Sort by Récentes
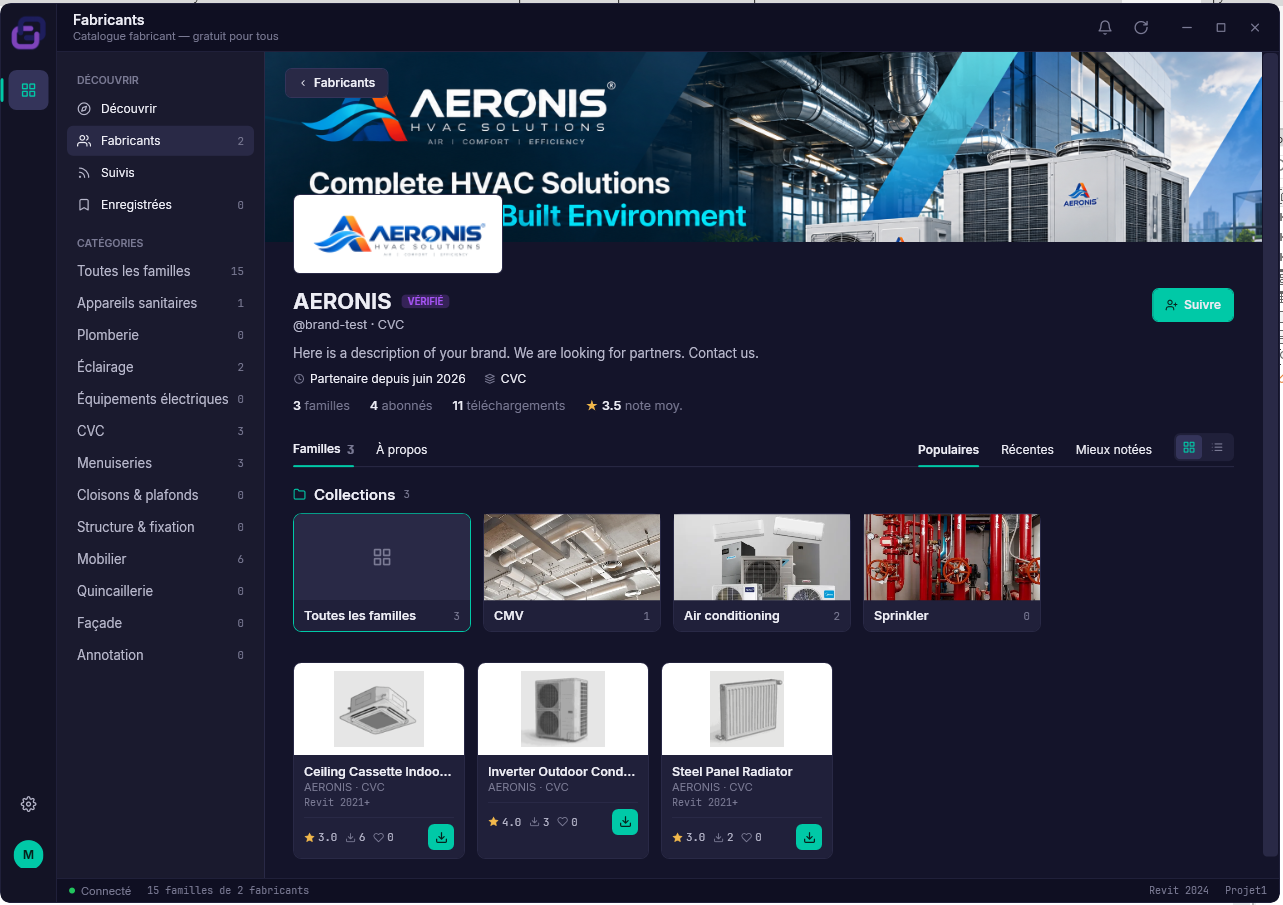Image resolution: width=1283 pixels, height=905 pixels. 1027,450
